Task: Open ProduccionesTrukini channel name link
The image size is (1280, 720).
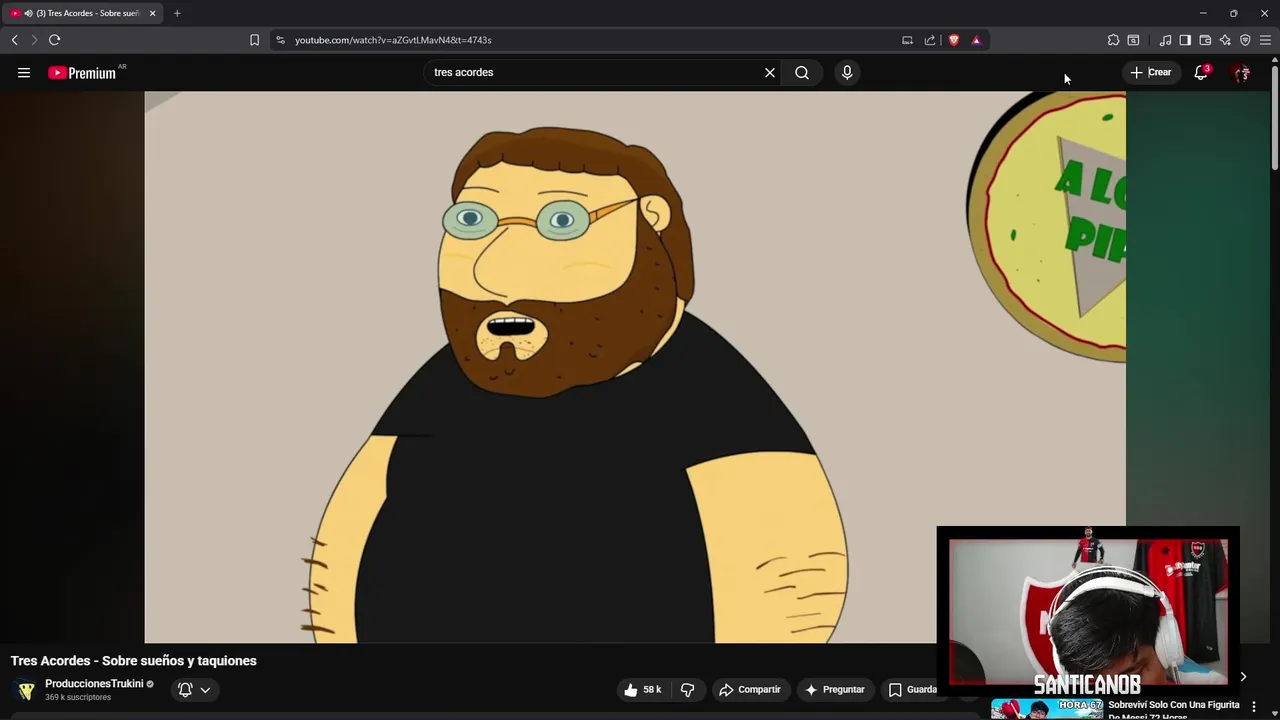Action: 94,684
